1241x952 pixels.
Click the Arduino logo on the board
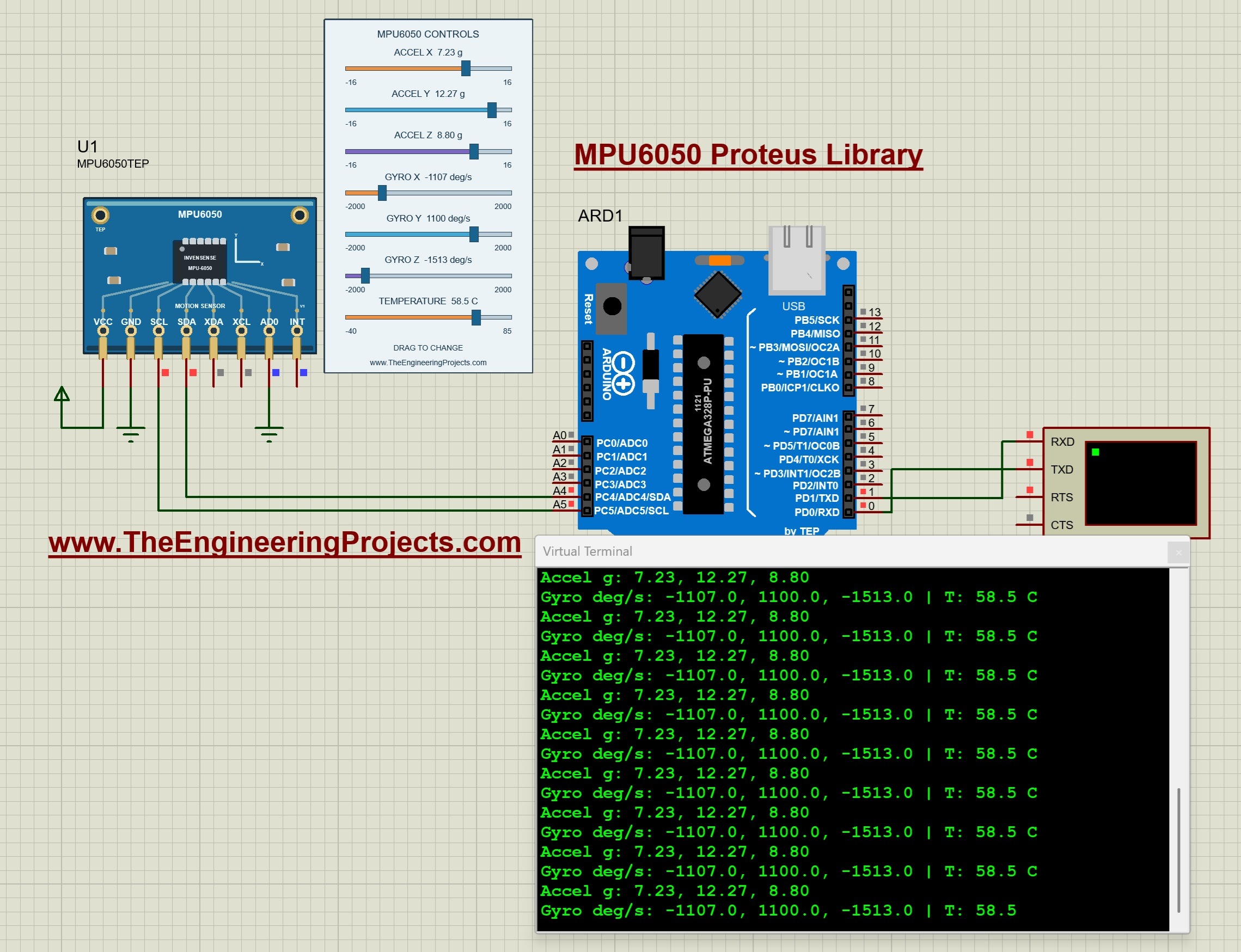pos(622,373)
